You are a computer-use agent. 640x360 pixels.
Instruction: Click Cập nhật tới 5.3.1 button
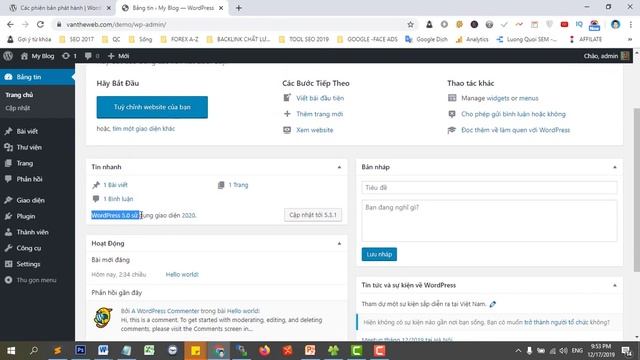click(x=313, y=215)
